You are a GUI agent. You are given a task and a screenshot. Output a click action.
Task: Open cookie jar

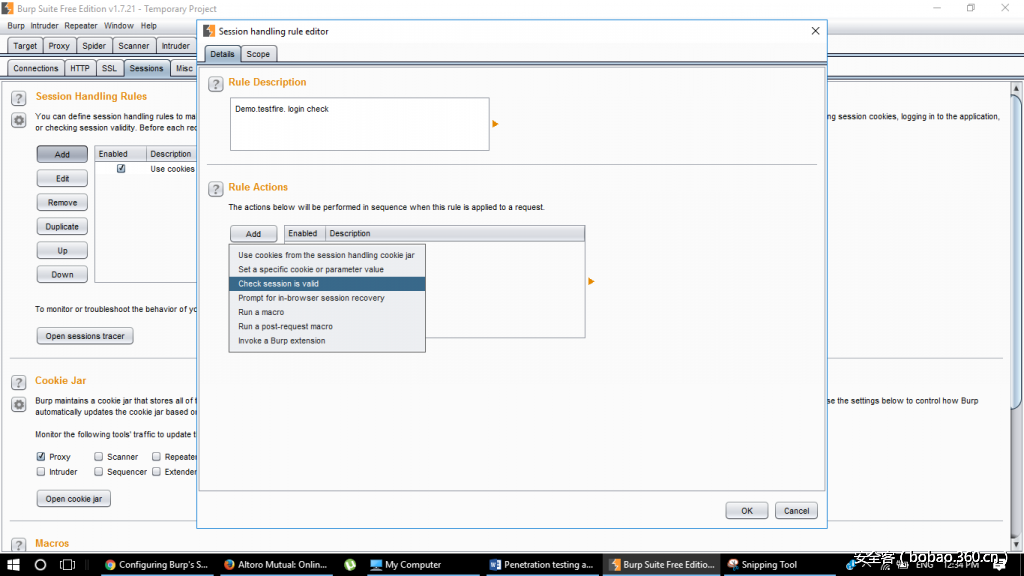pos(74,498)
